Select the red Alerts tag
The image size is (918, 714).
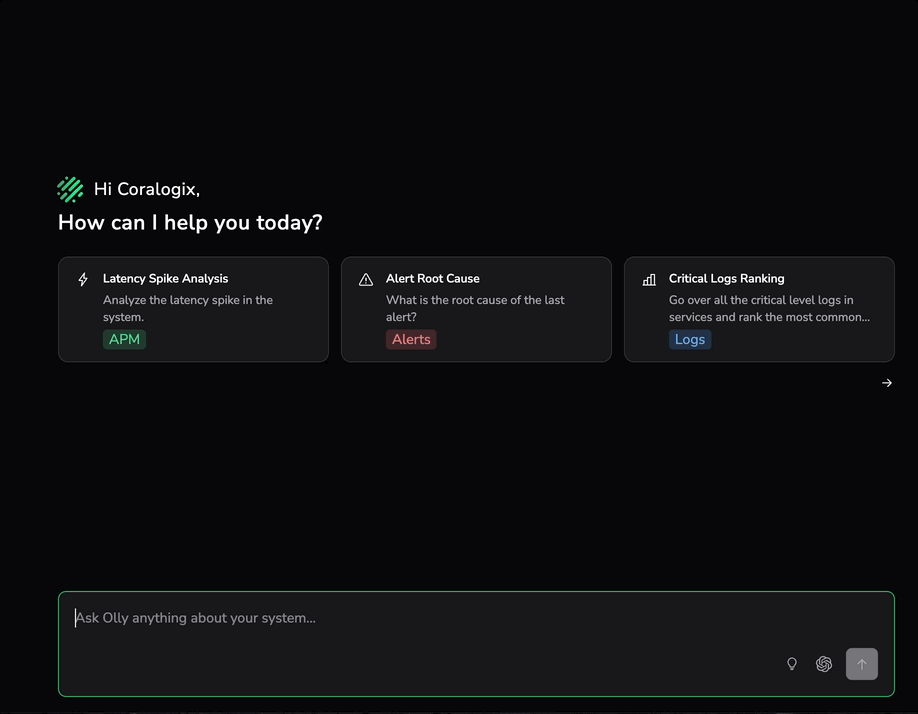411,339
